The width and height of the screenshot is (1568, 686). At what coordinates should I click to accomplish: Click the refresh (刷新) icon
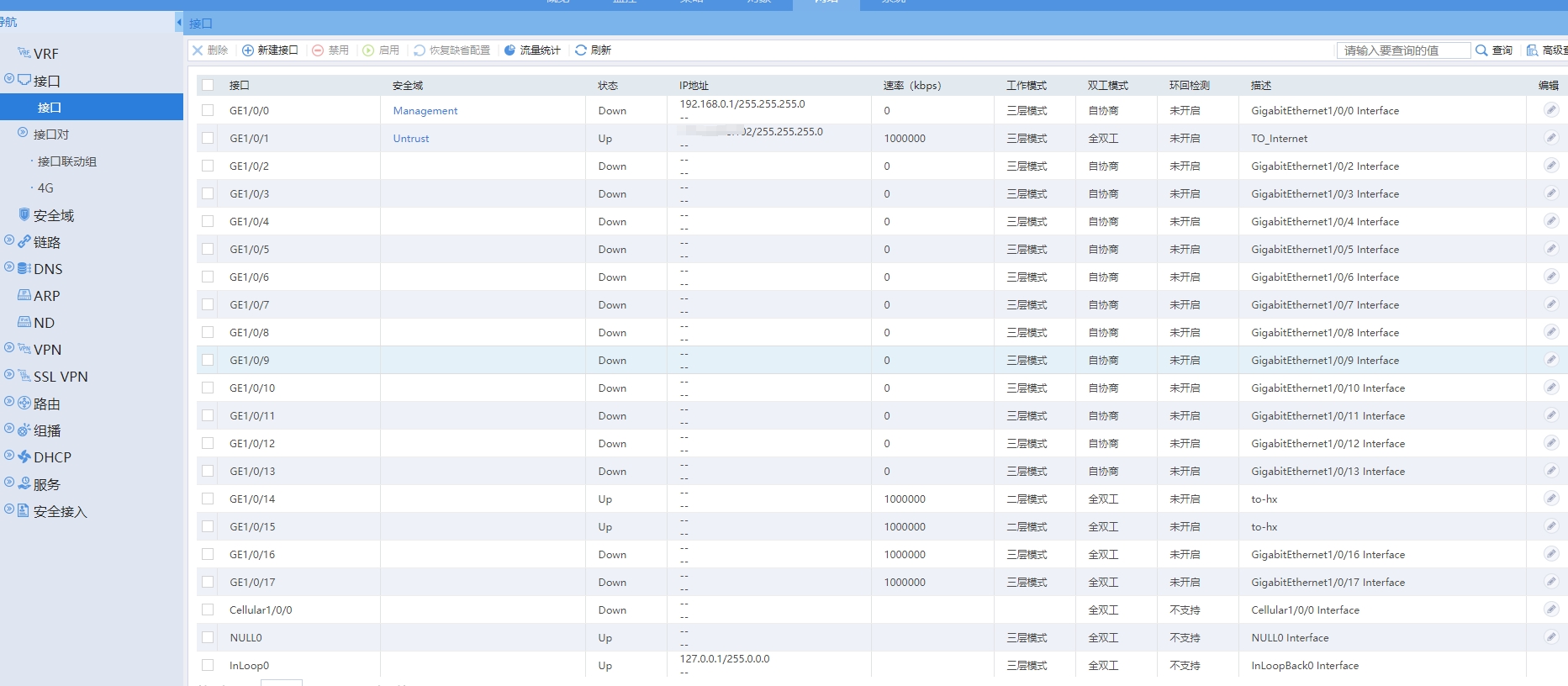(581, 50)
